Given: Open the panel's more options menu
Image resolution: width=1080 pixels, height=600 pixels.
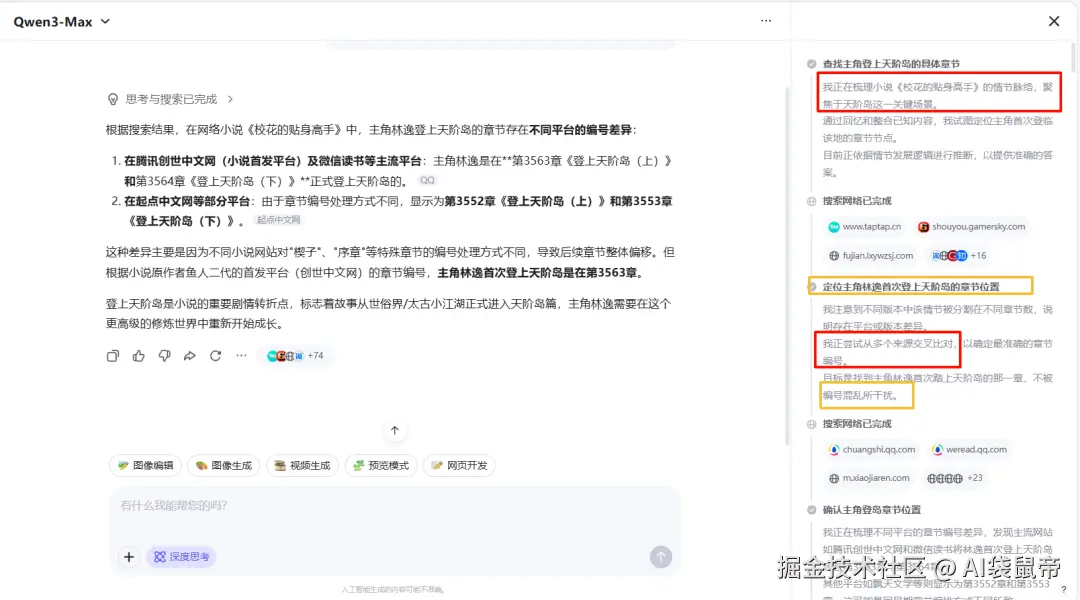Looking at the screenshot, I should [766, 20].
